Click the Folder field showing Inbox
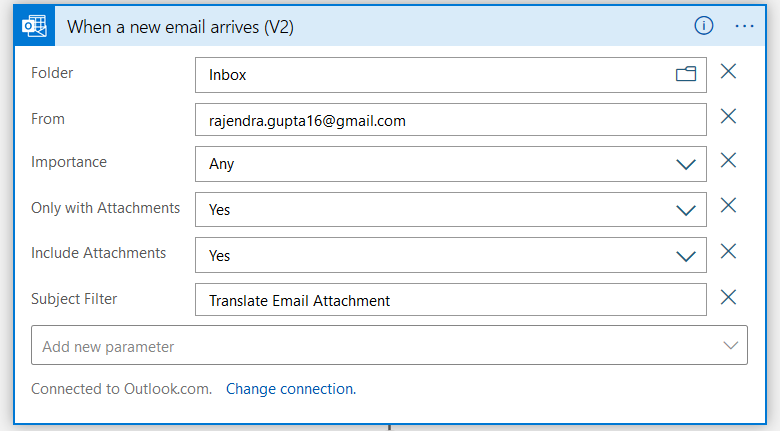This screenshot has height=431, width=780. click(430, 74)
